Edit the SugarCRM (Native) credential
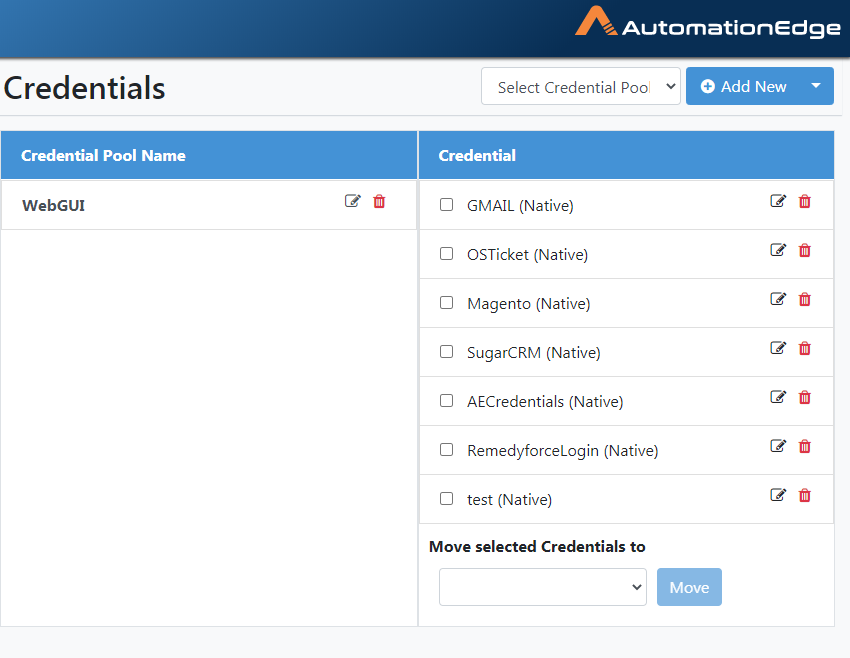 (778, 347)
